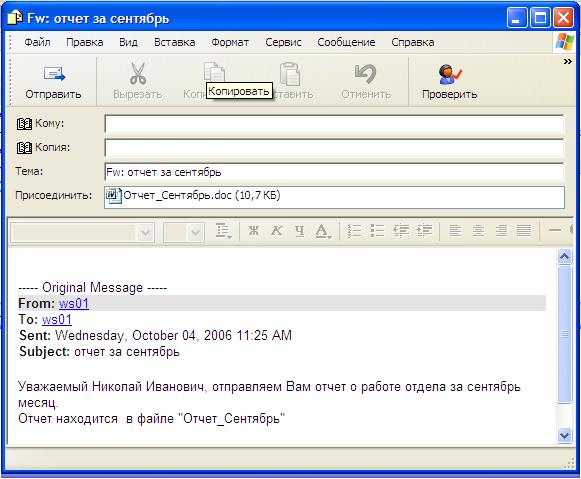Decrease paragraph indent
This screenshot has height=479, width=581.
point(401,231)
